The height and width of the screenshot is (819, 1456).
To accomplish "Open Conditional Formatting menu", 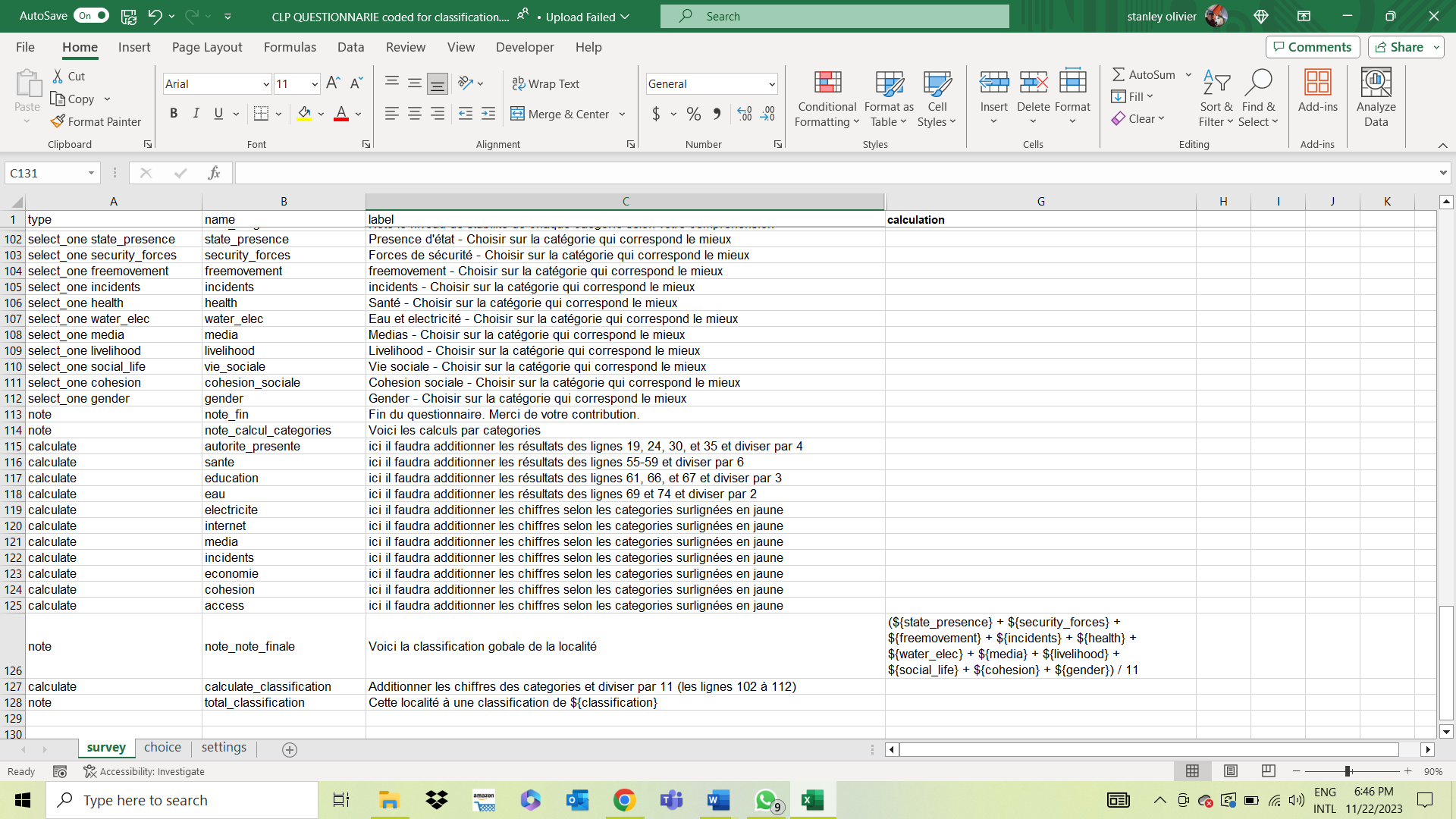I will point(827,99).
